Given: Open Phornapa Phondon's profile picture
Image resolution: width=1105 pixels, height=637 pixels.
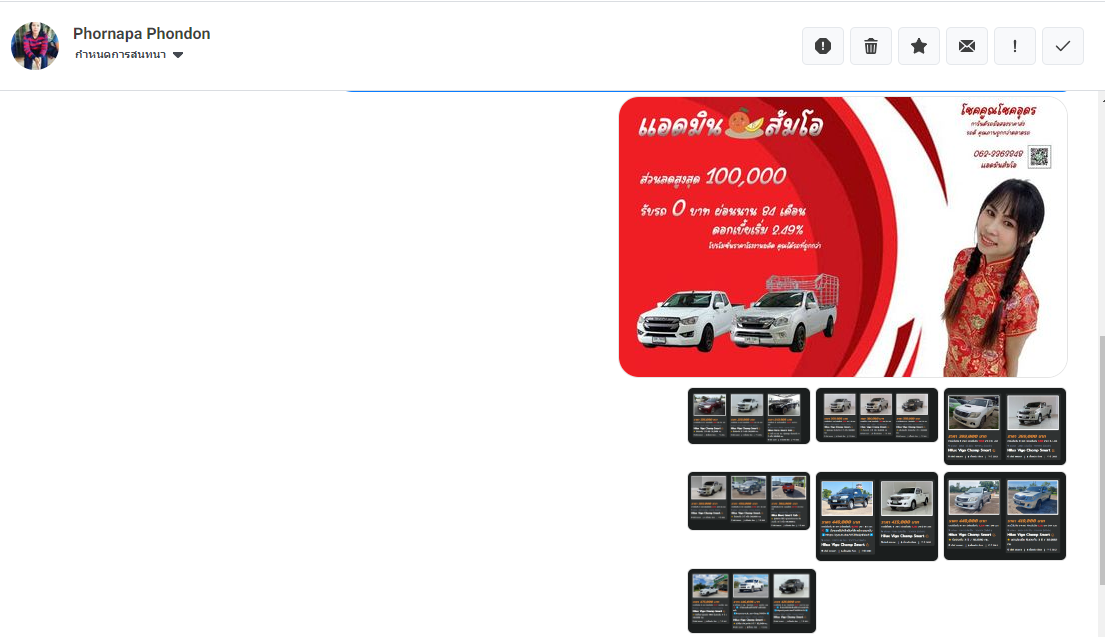Looking at the screenshot, I should point(35,46).
